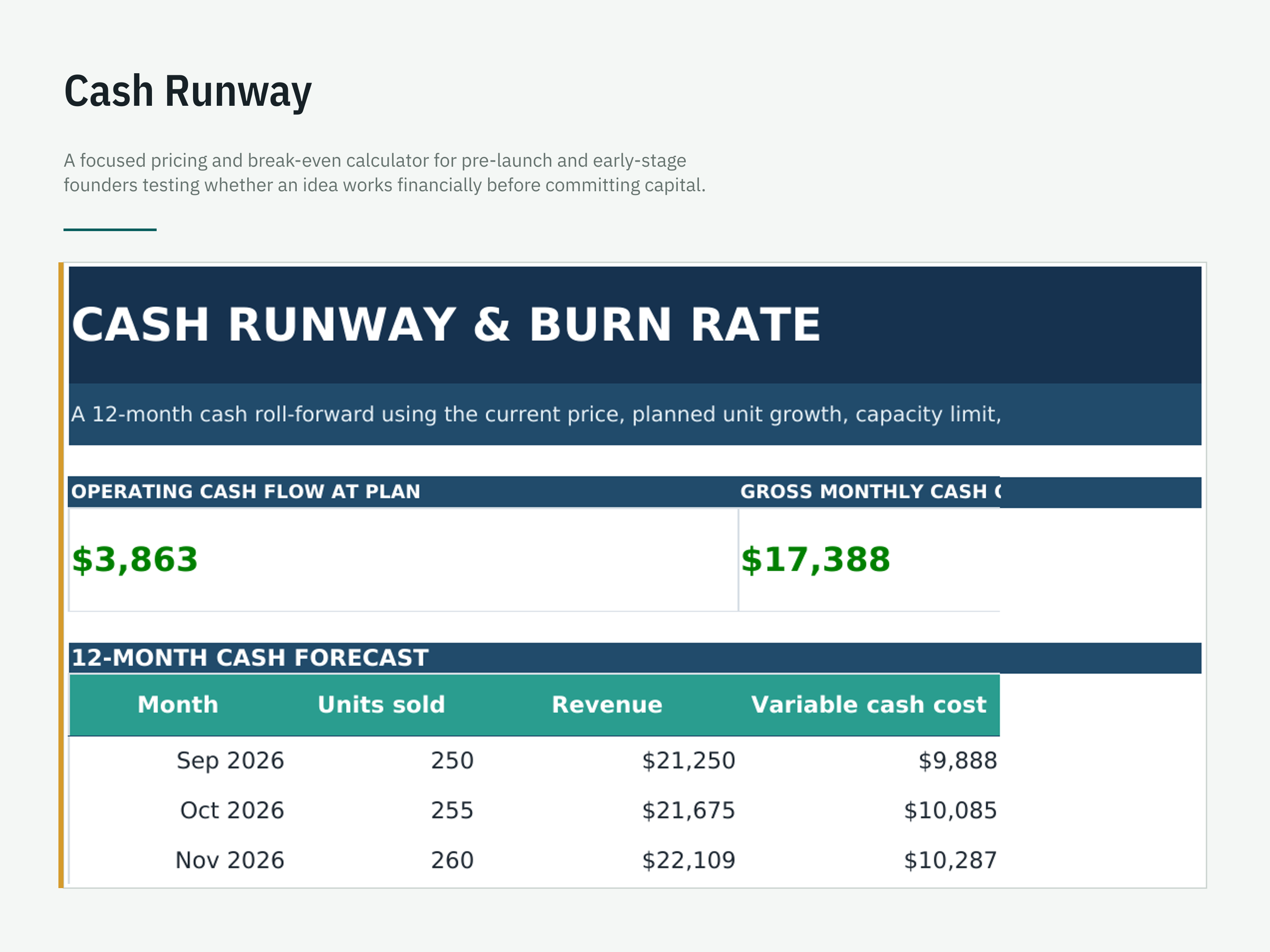Click the 'Variable cash cost' column header
The image size is (1270, 952).
click(869, 704)
